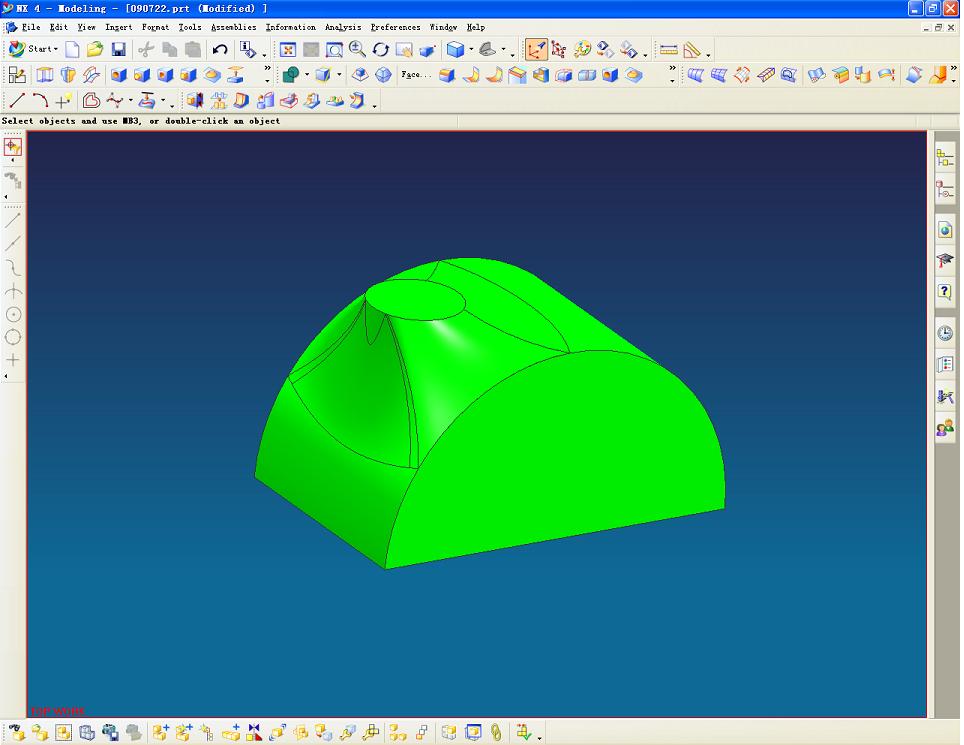
Task: Expand the feature toolbar overflow chevron
Action: point(267,69)
